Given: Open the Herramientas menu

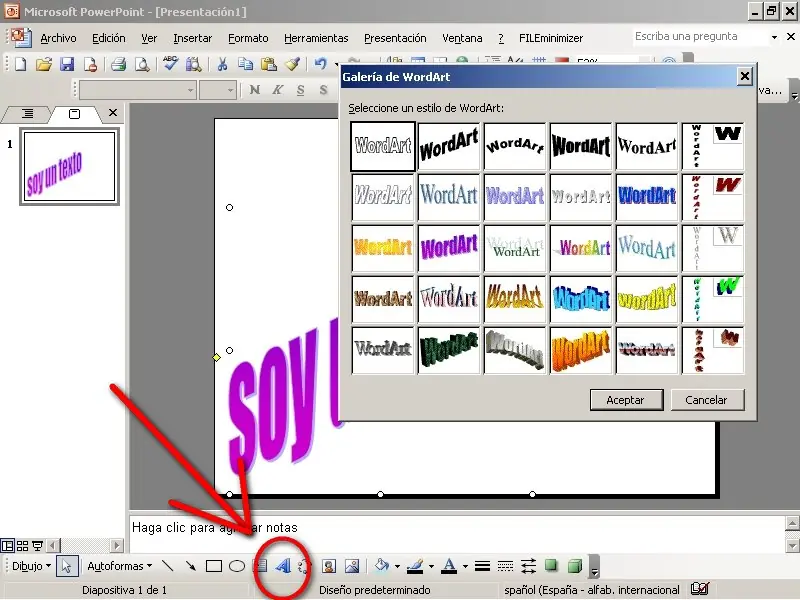Looking at the screenshot, I should (x=316, y=38).
